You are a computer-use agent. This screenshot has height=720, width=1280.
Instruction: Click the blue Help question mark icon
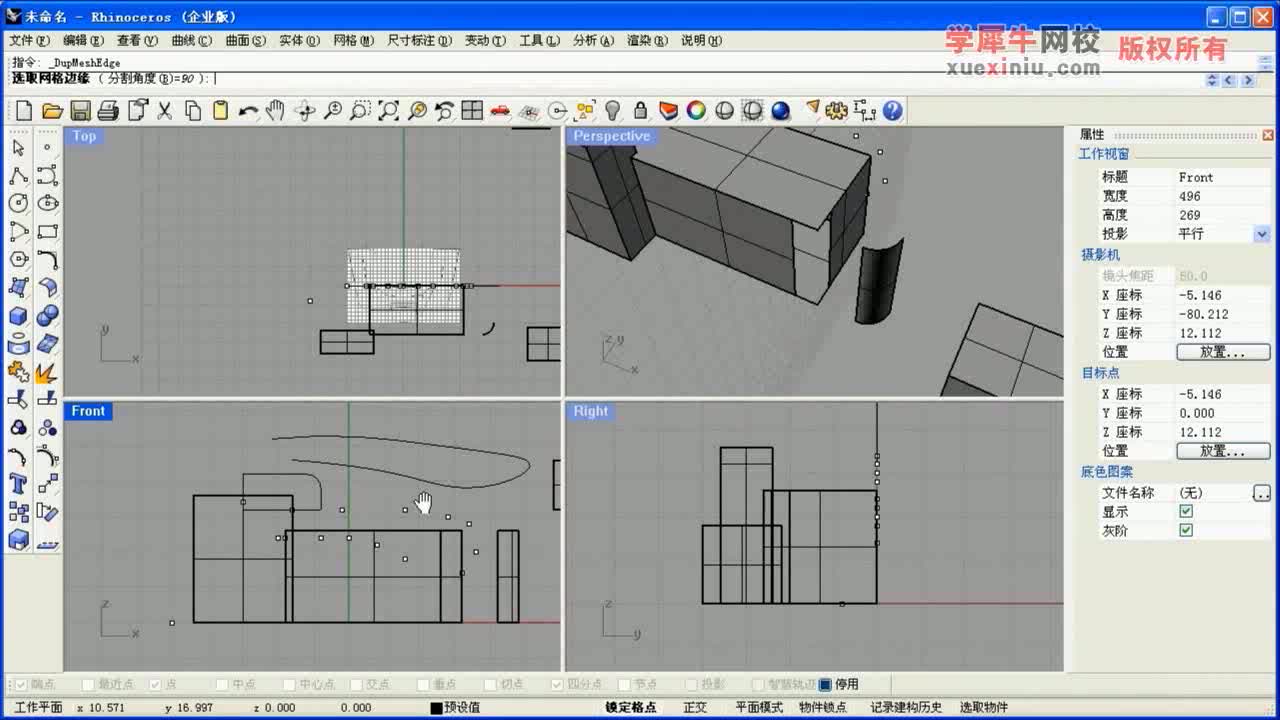[x=893, y=111]
